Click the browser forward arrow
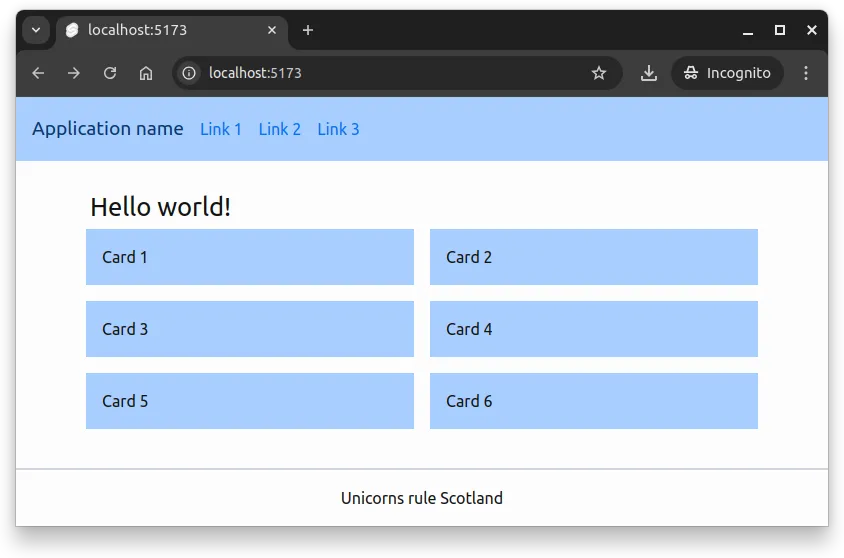 74,73
